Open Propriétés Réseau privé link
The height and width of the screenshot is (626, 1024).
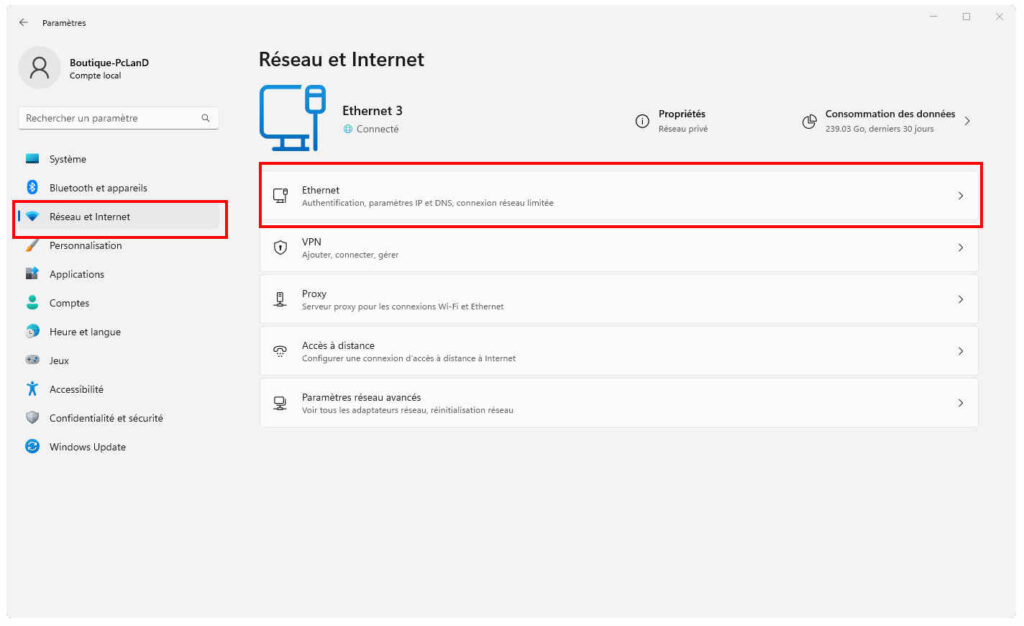(672, 121)
